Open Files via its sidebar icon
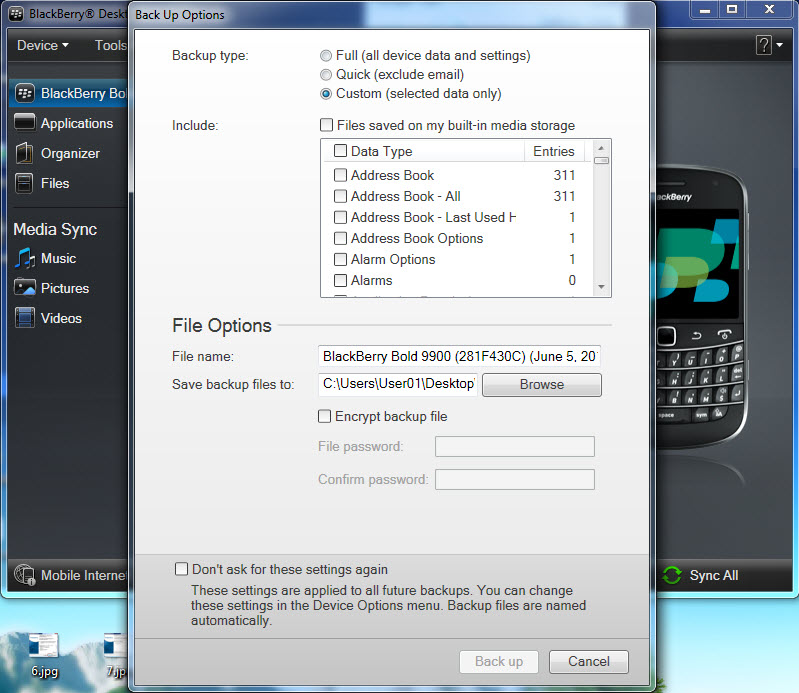This screenshot has width=799, height=693. [24, 183]
